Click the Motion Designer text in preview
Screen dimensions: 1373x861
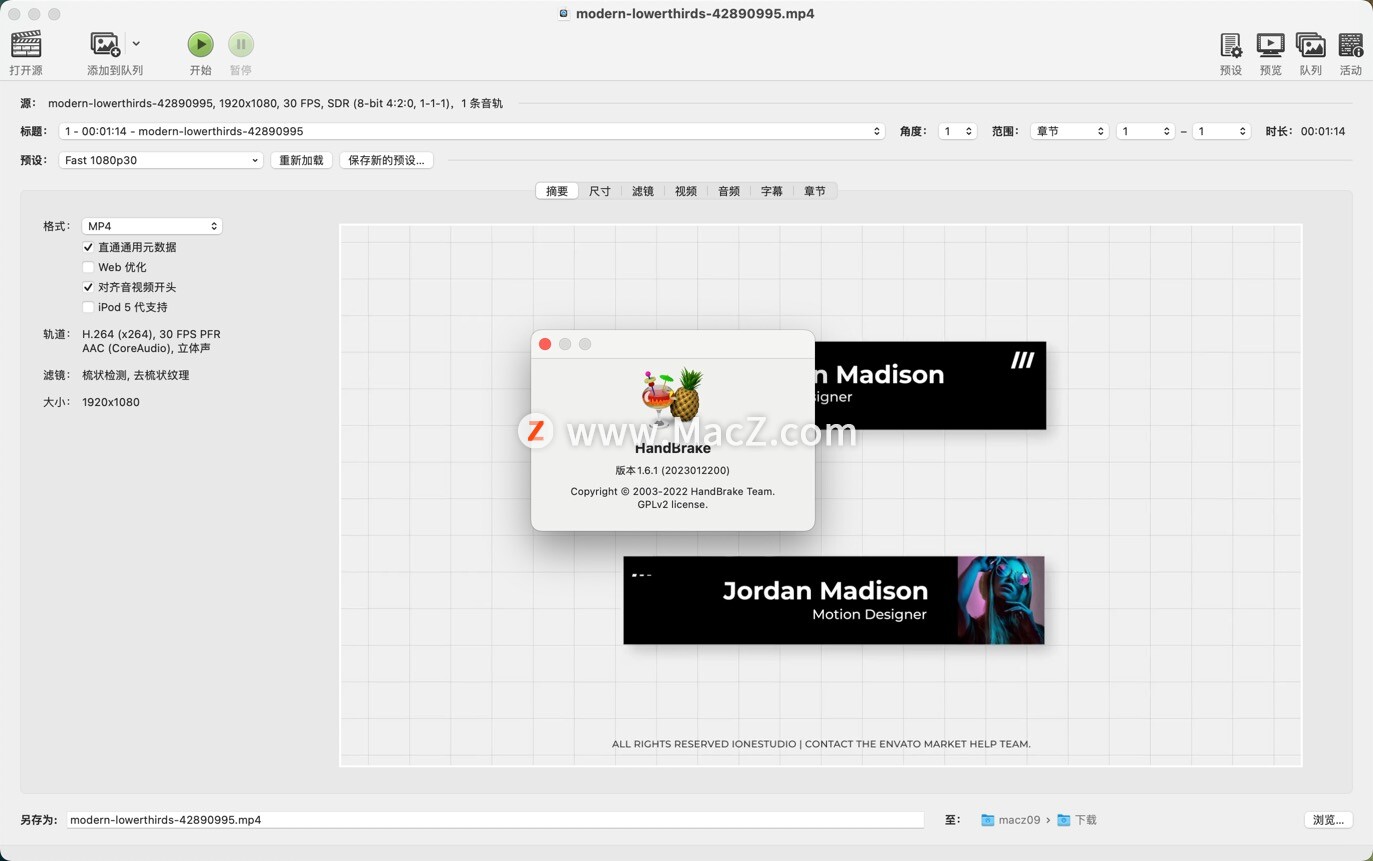click(x=869, y=615)
